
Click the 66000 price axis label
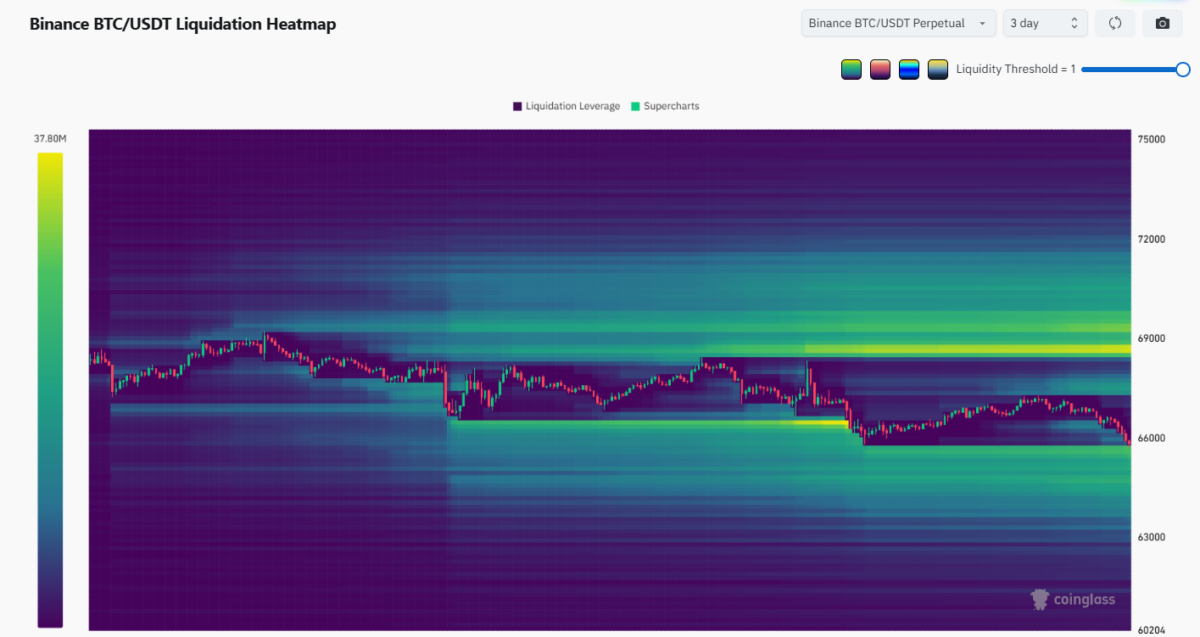tap(1151, 438)
